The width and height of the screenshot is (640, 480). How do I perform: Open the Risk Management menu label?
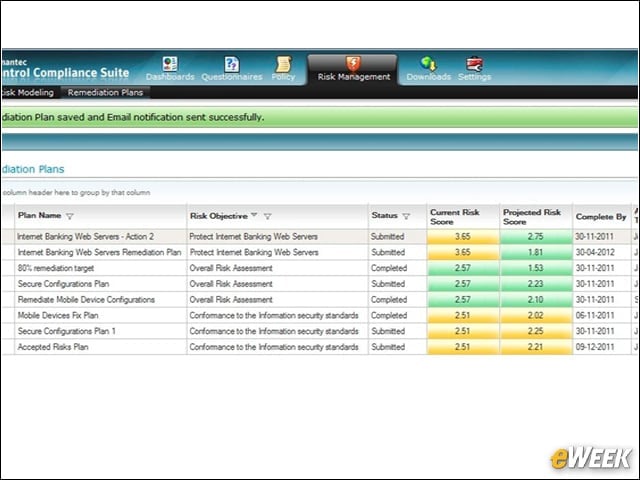coord(354,77)
